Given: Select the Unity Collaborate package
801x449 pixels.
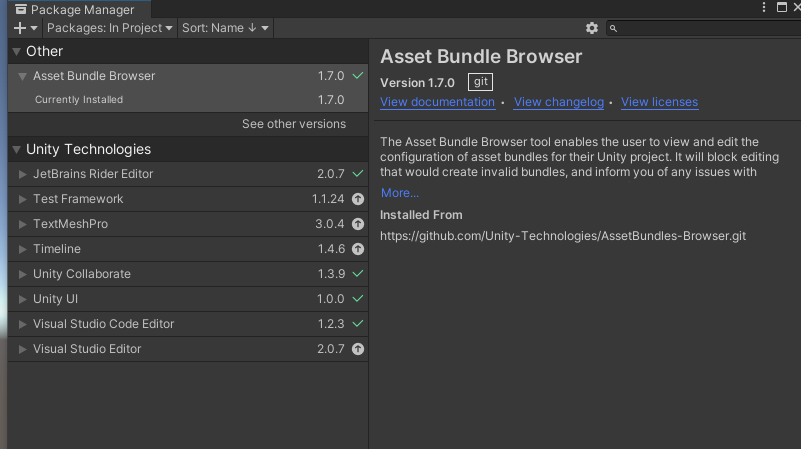Looking at the screenshot, I should tap(188, 274).
